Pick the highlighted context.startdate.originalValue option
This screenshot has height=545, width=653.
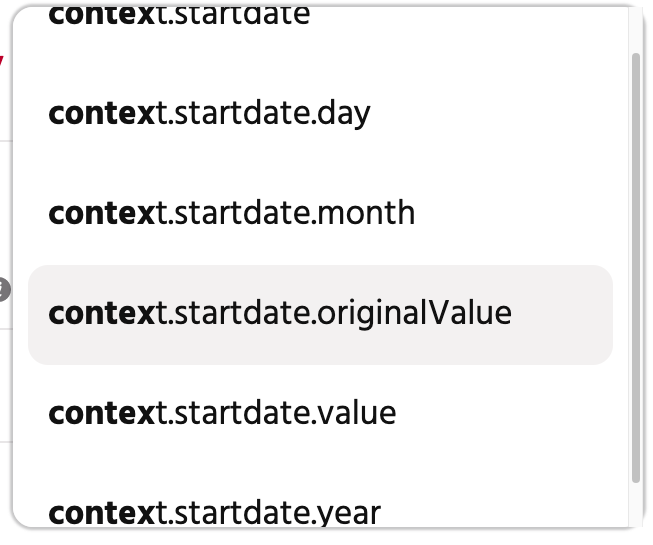click(x=280, y=313)
